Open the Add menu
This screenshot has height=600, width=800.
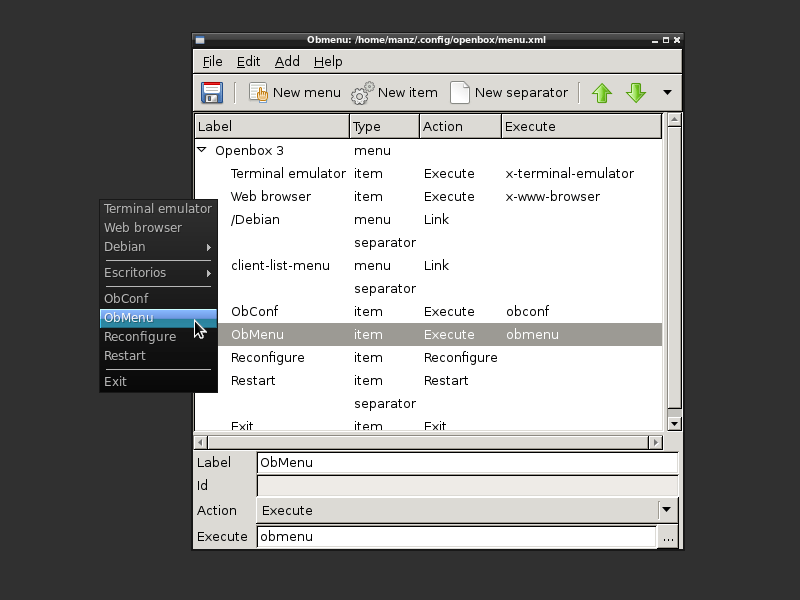click(287, 62)
